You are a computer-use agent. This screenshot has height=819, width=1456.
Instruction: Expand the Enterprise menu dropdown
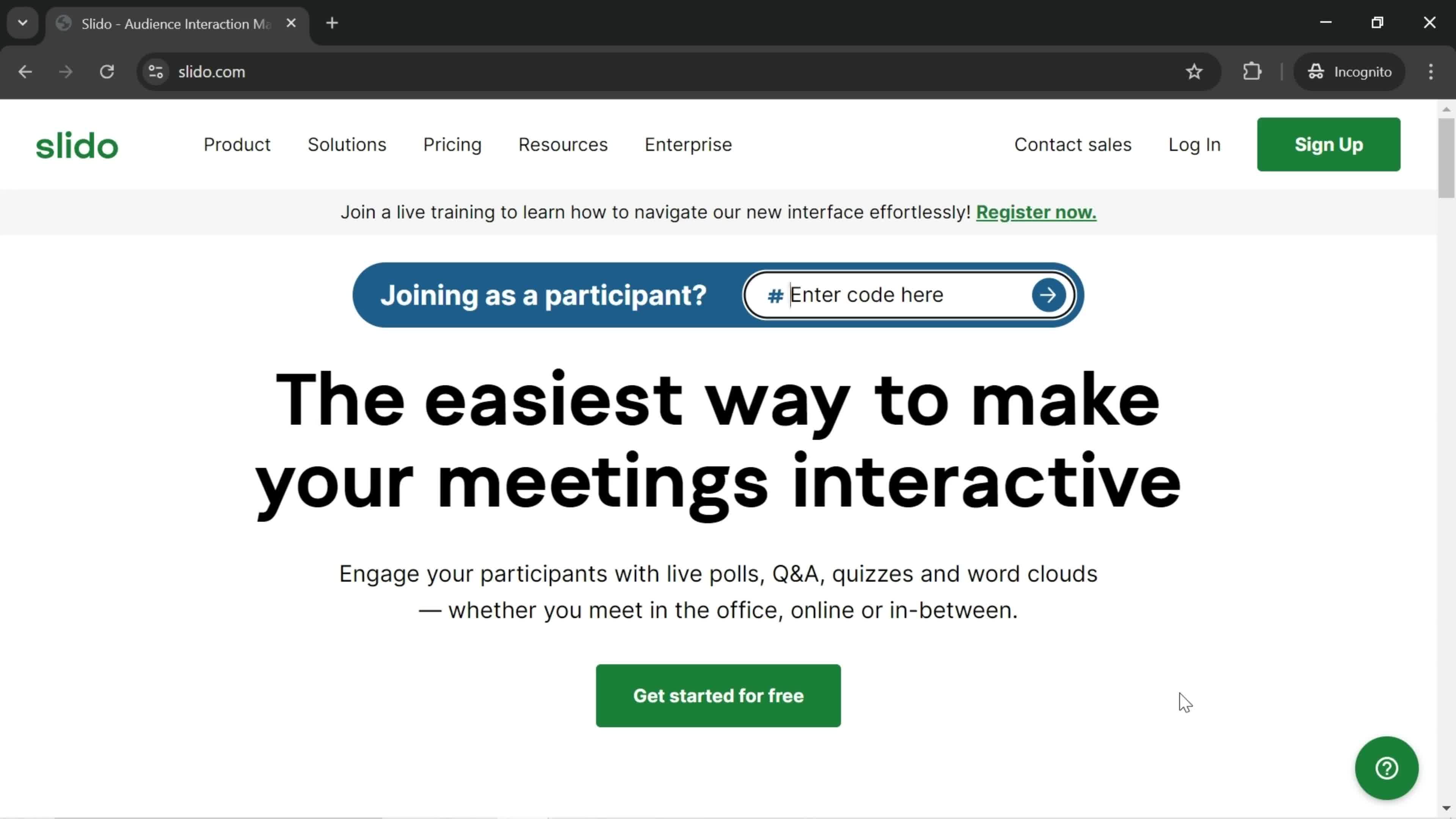pyautogui.click(x=688, y=144)
